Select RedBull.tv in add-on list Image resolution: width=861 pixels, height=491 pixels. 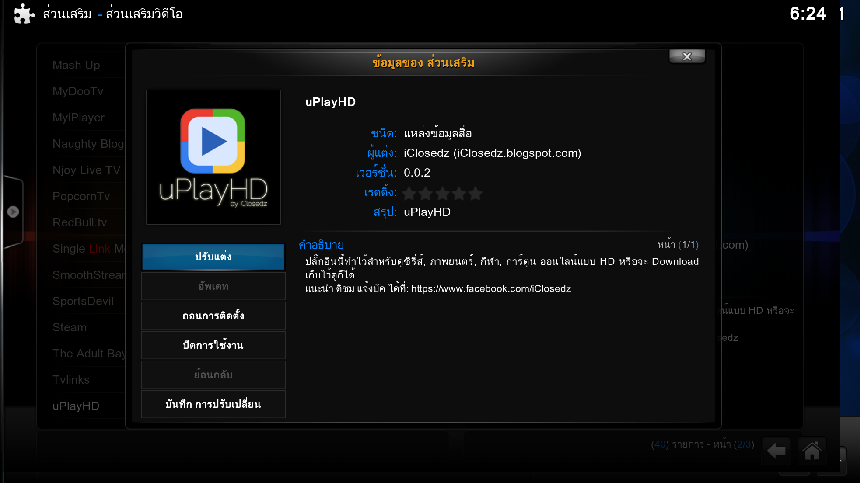80,222
